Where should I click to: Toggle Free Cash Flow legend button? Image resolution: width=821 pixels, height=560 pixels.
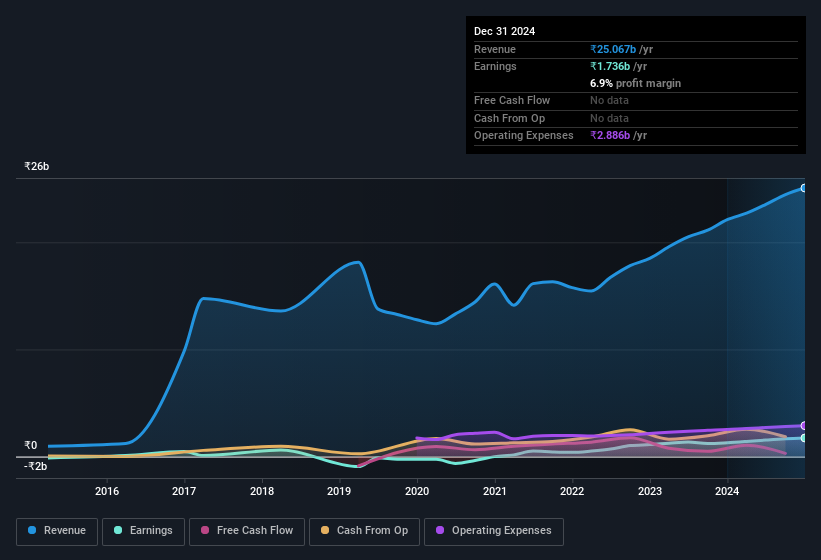247,531
